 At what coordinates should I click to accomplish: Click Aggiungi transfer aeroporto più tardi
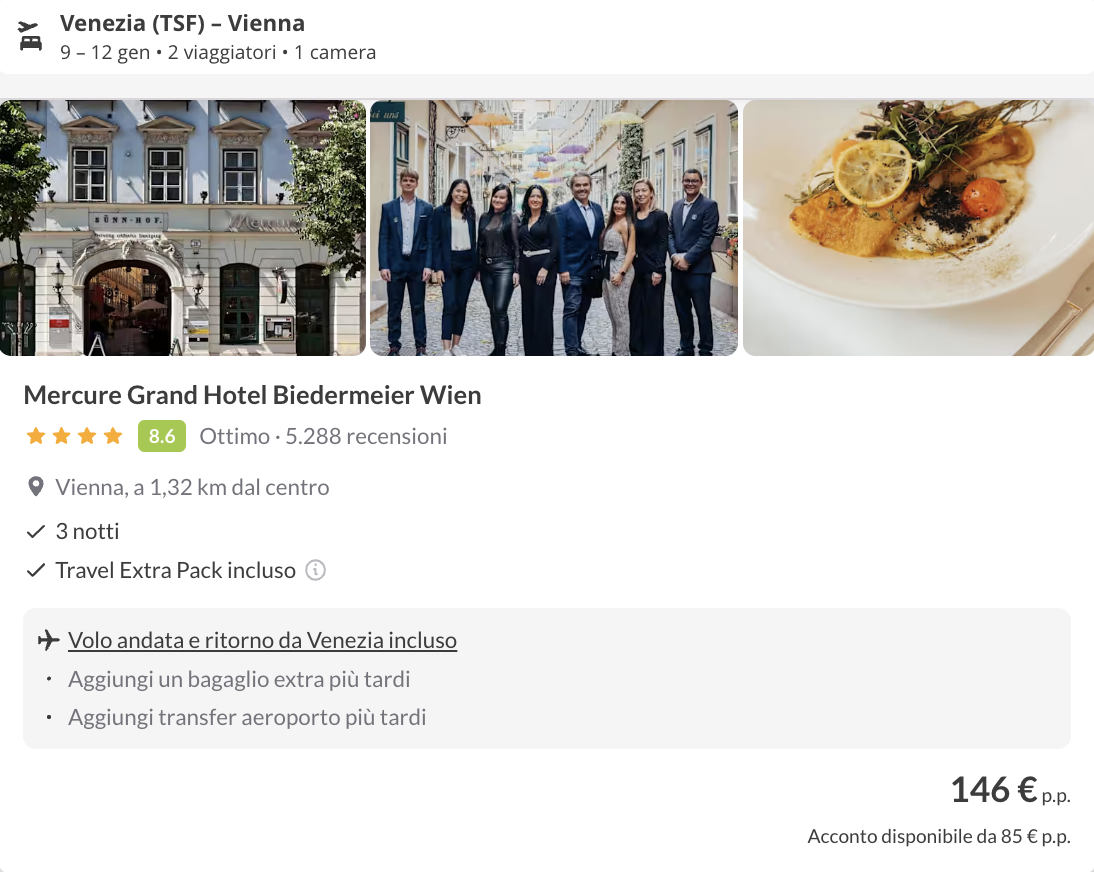click(x=247, y=717)
